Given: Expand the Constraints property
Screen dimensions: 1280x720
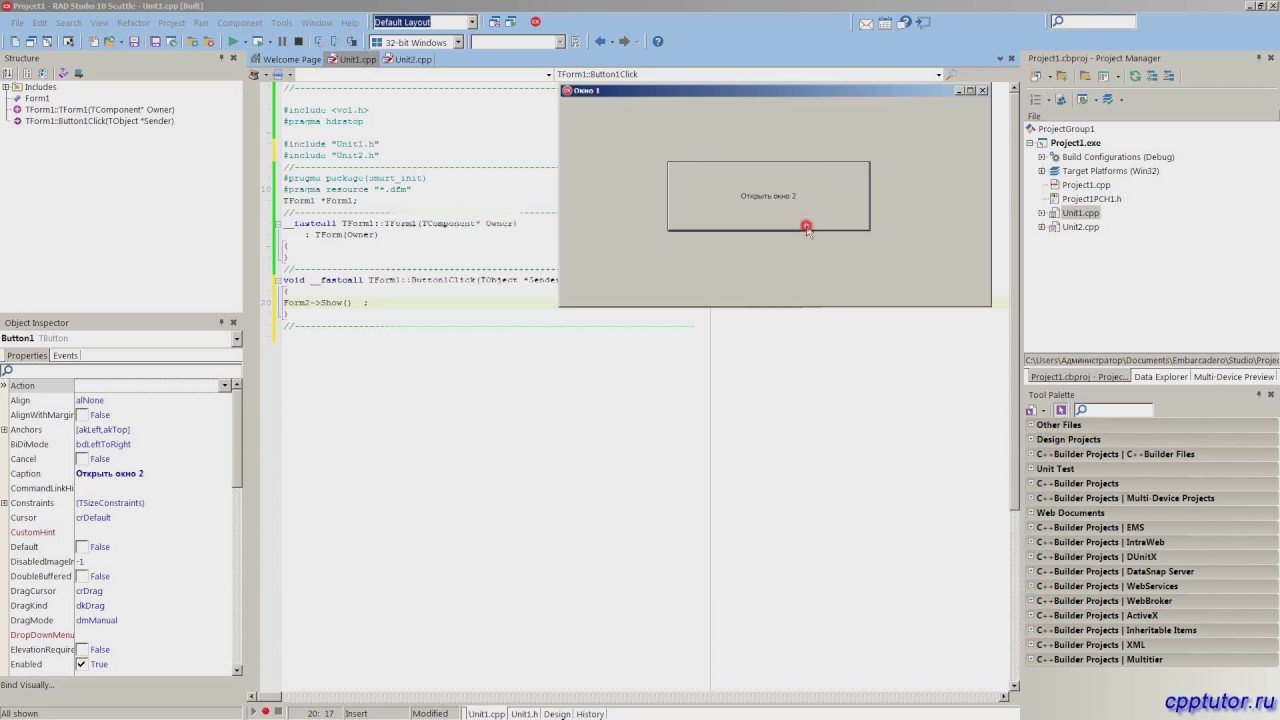Looking at the screenshot, I should 4,503.
